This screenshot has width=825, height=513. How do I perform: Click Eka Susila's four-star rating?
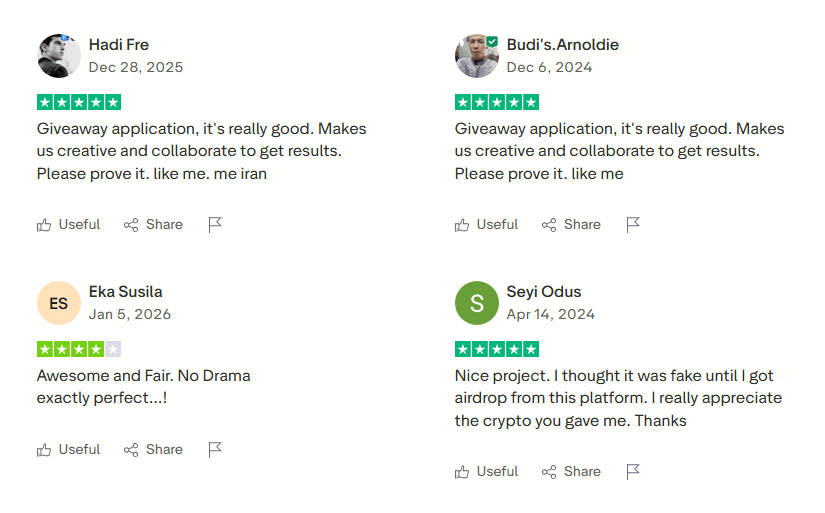click(x=79, y=349)
